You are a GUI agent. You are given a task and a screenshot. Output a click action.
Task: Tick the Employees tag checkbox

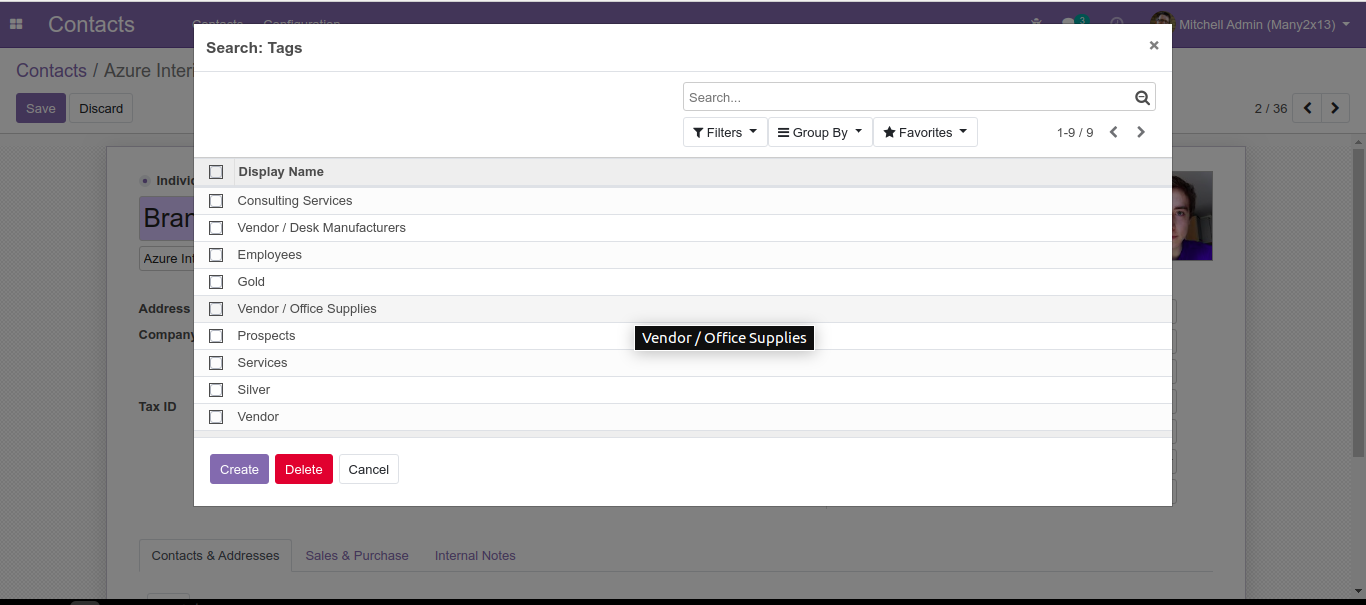pyautogui.click(x=216, y=255)
